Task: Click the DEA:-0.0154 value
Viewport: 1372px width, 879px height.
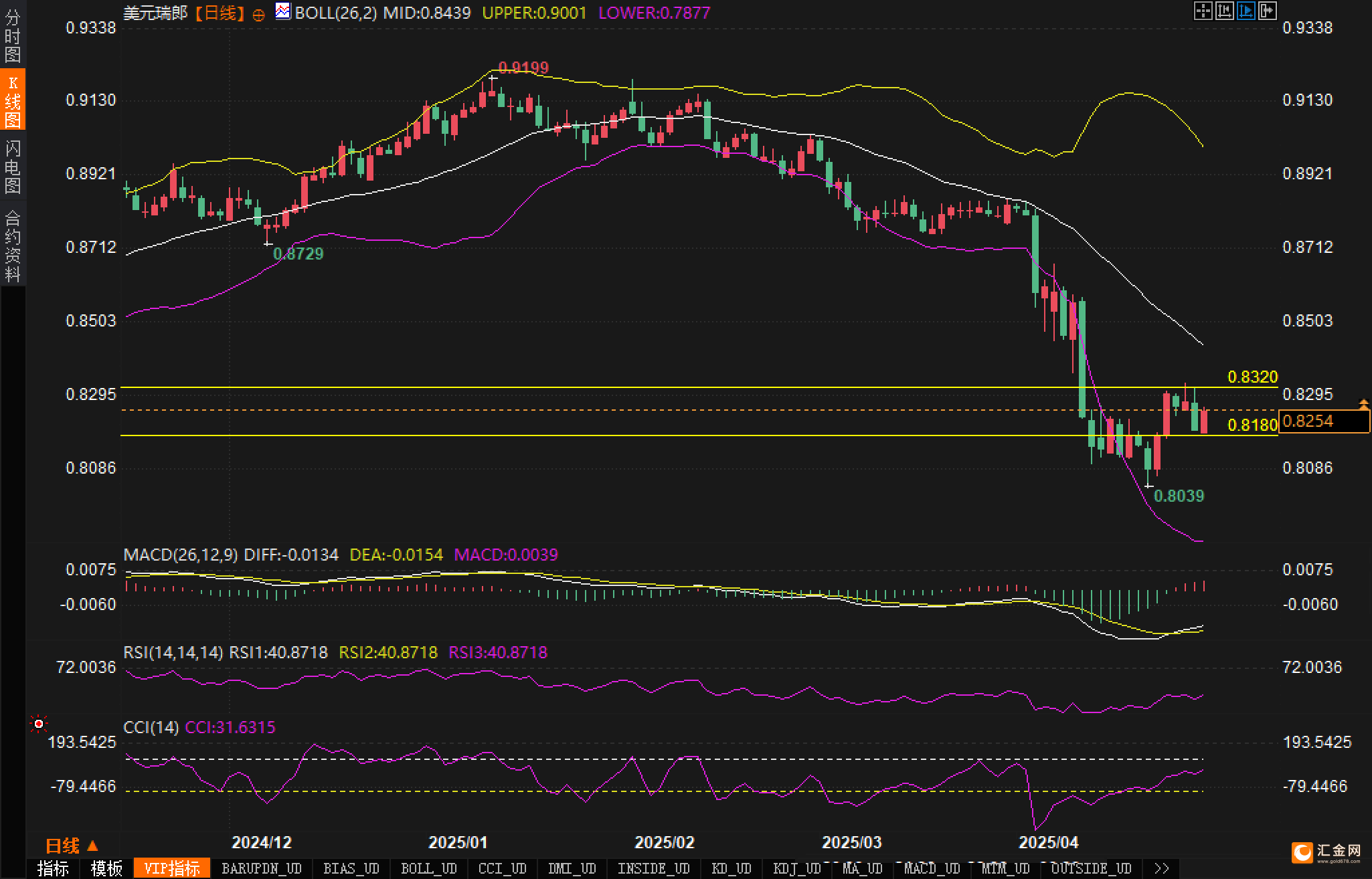Action: click(x=396, y=555)
